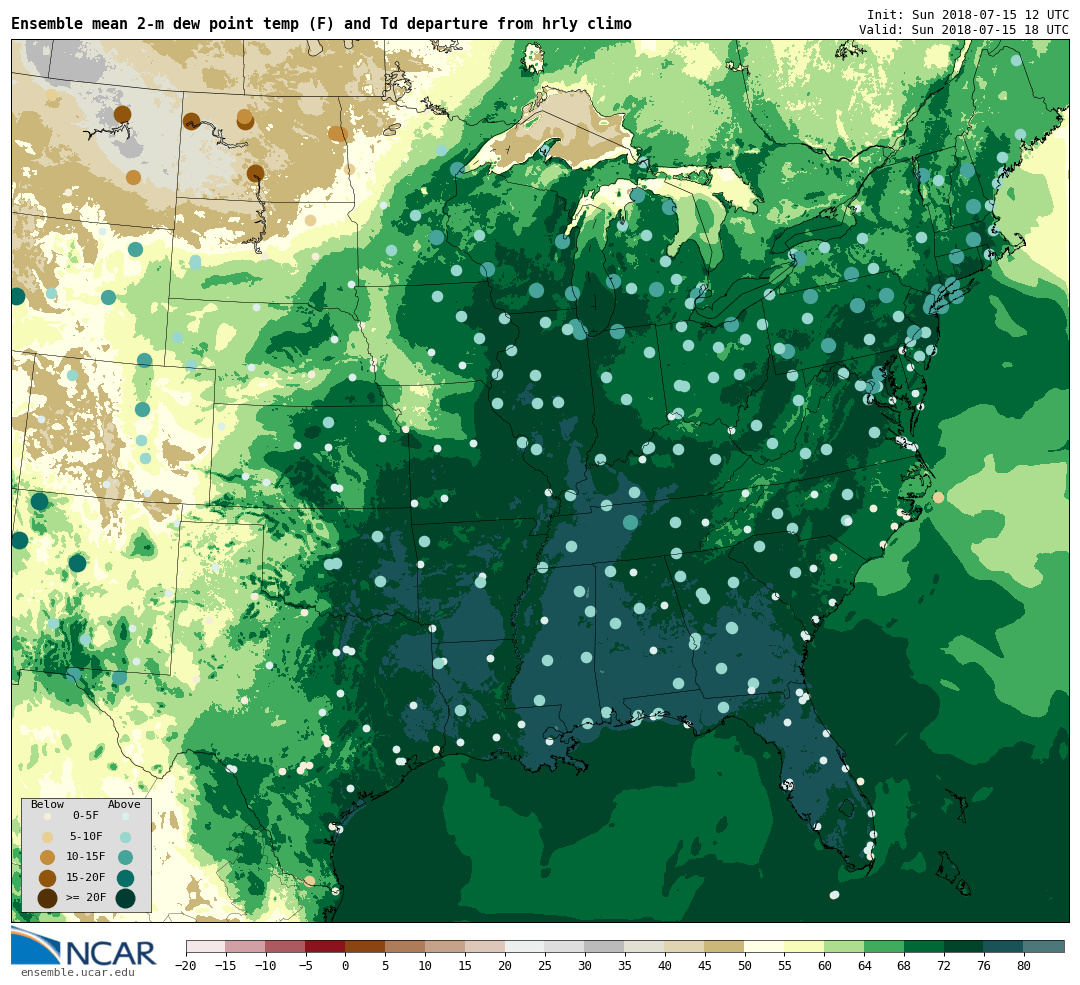Pick the Below 5-10F tan legend circle
Viewport: 1080px width, 985px height.
[x=48, y=837]
